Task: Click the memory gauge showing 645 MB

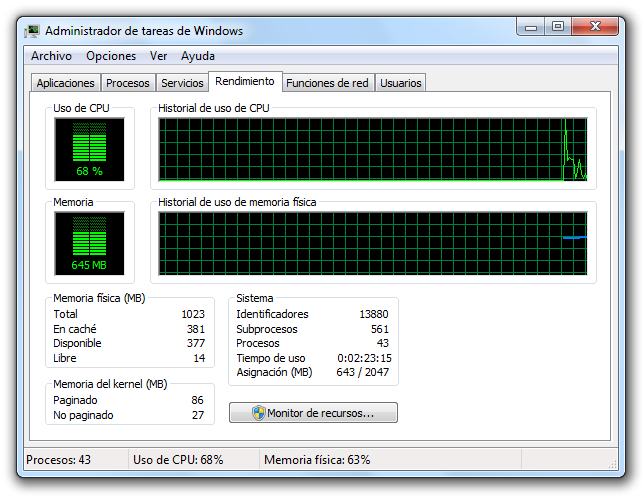Action: point(89,243)
